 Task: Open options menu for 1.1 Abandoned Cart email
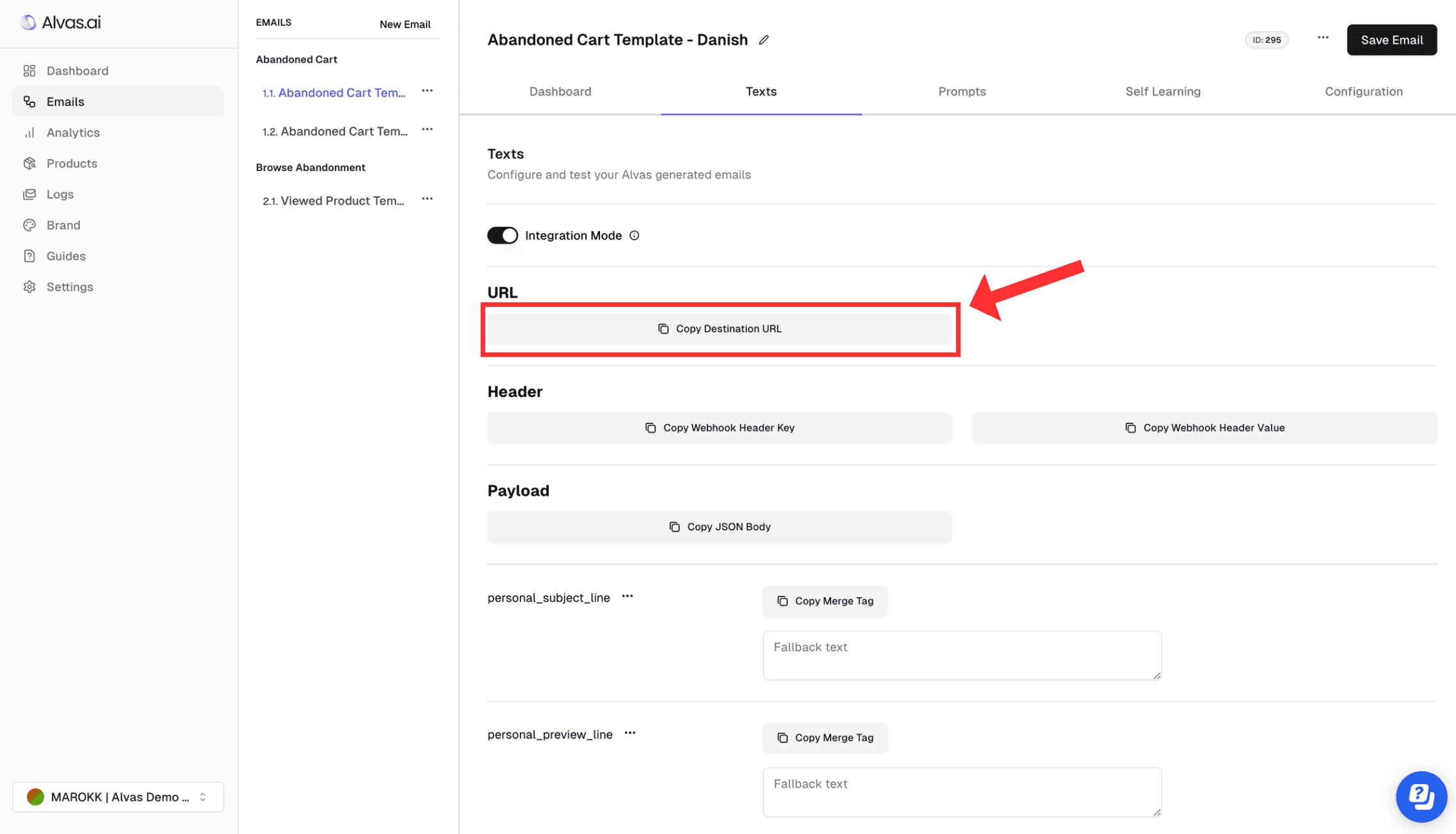click(x=427, y=91)
